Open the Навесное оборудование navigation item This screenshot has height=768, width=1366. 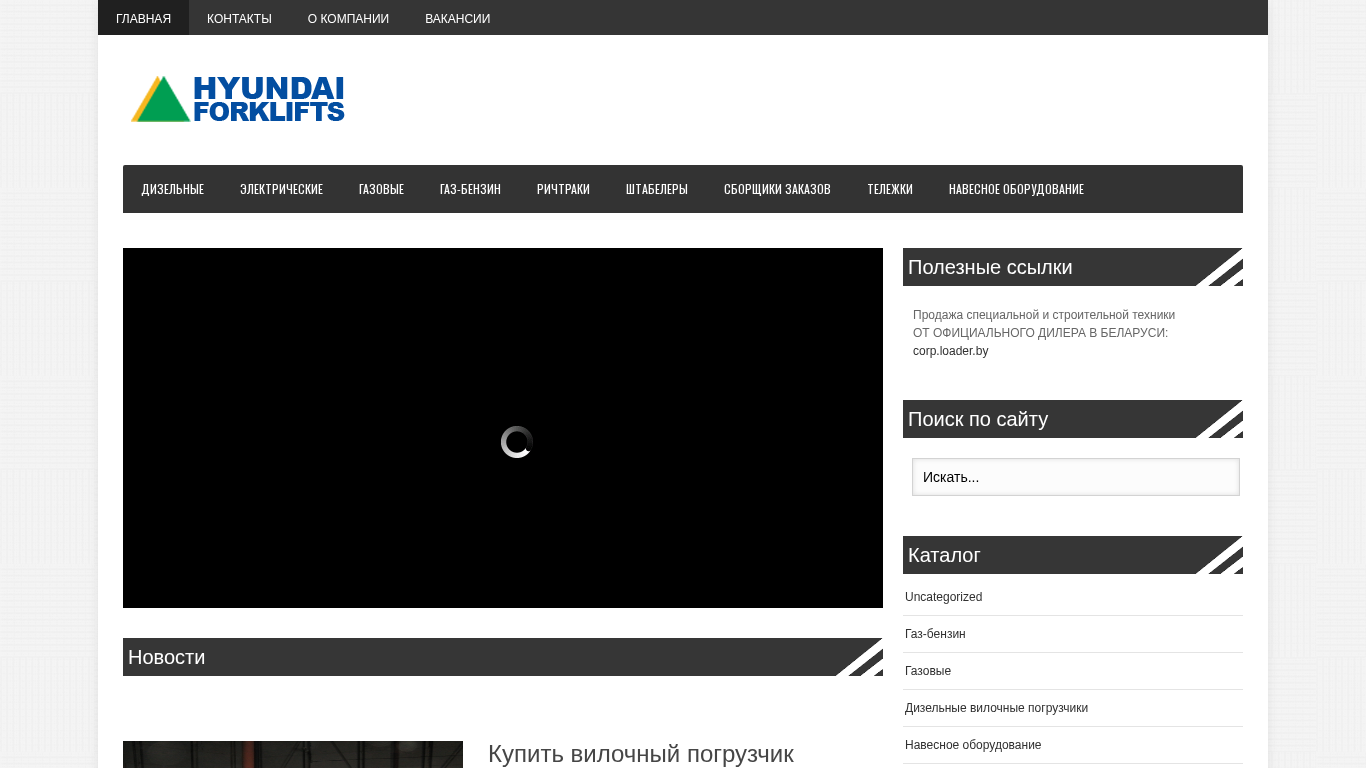point(1016,189)
